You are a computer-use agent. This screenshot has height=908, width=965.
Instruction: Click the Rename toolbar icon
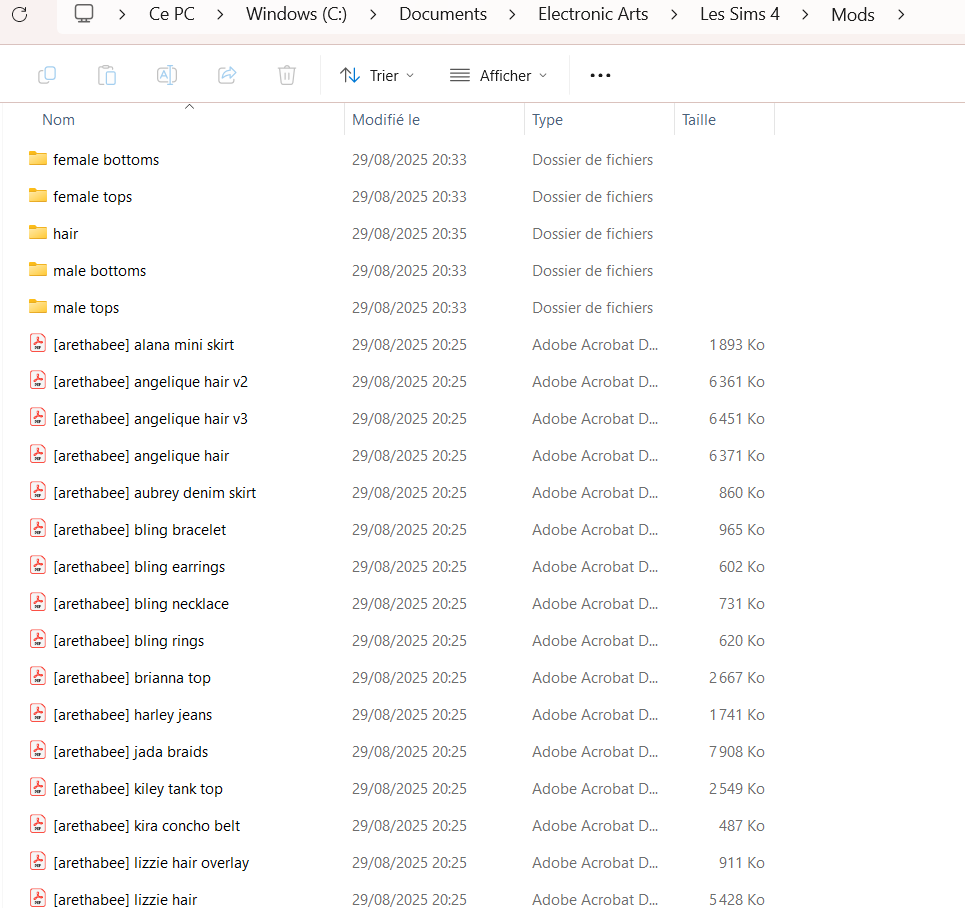pyautogui.click(x=167, y=75)
